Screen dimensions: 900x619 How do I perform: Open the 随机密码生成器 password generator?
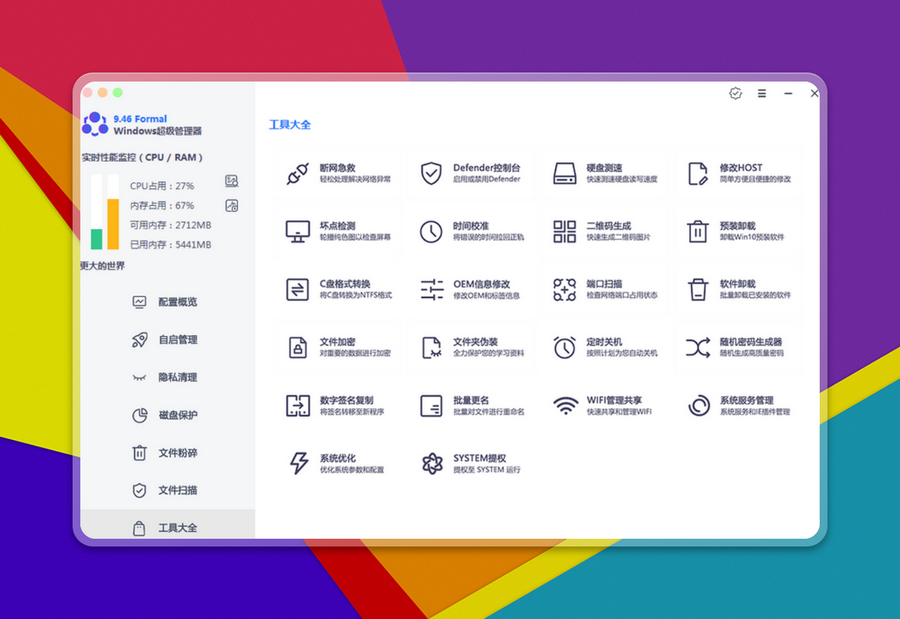pos(738,347)
